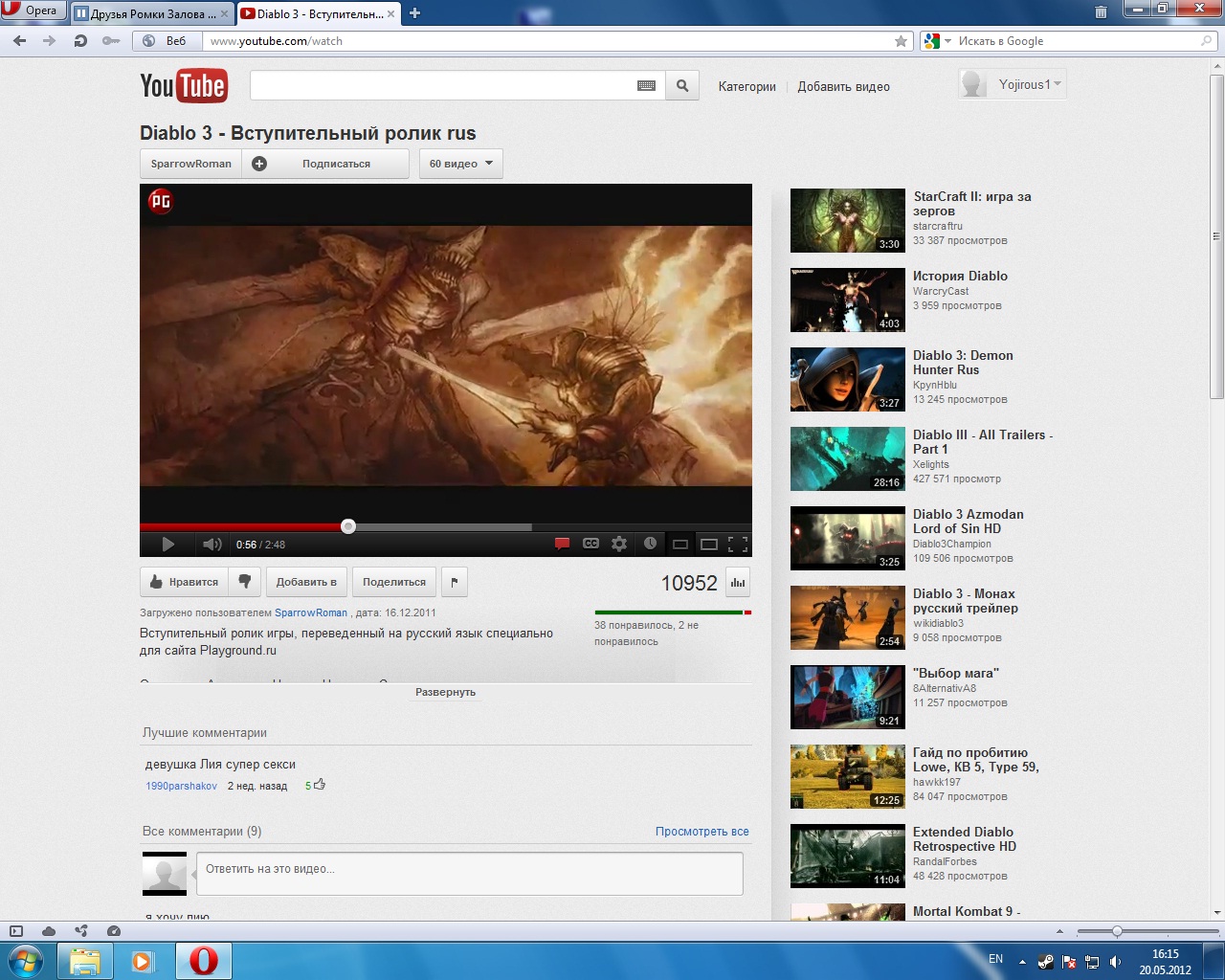Screen dimensions: 1225x980
Task: Open the Добавить в menu
Action: (x=306, y=582)
